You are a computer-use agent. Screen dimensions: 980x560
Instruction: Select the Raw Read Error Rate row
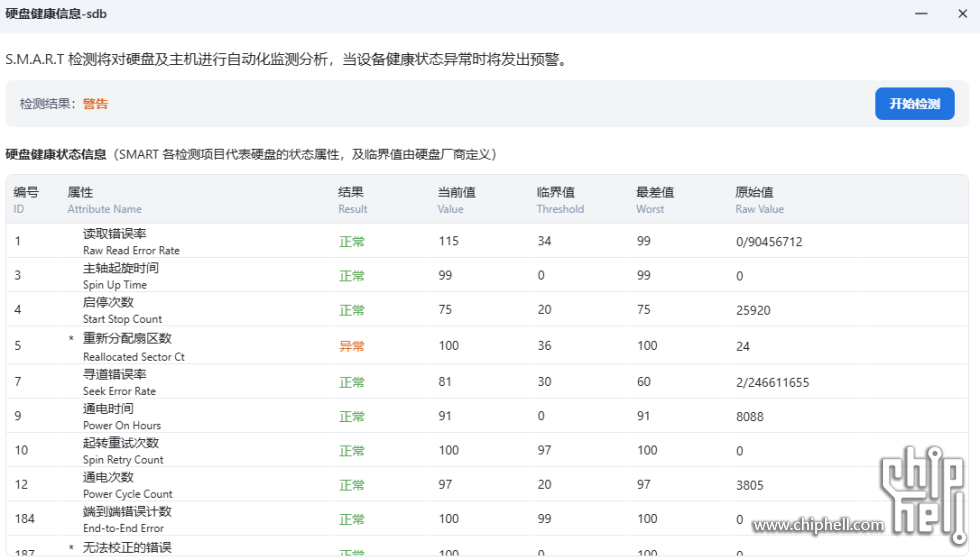130,242
